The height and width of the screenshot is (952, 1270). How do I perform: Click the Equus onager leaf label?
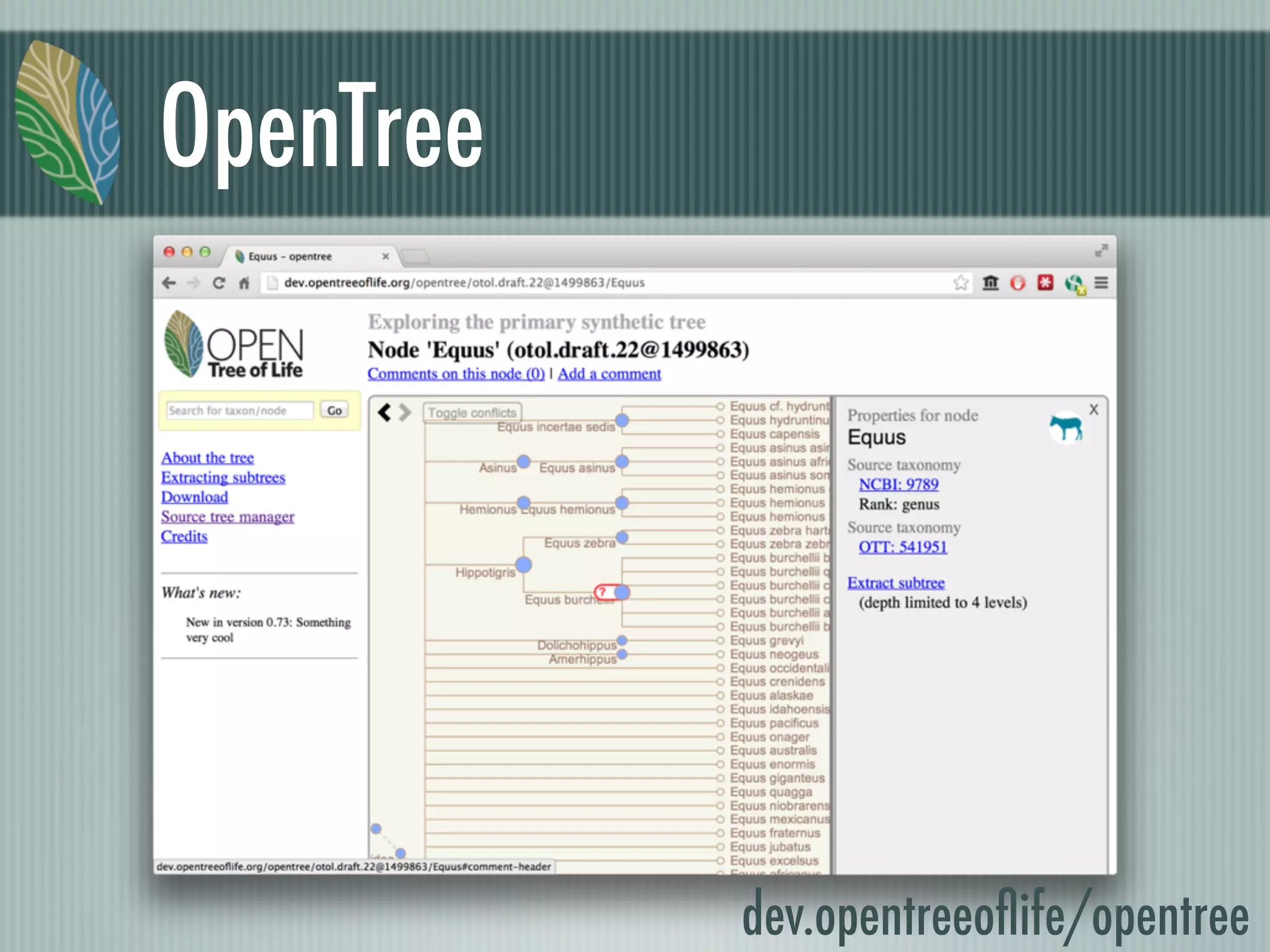coord(770,737)
